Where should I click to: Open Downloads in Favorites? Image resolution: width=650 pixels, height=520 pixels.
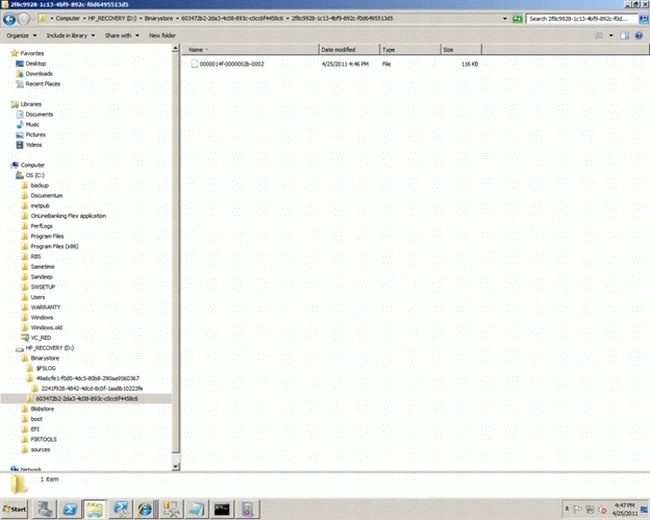click(x=39, y=73)
